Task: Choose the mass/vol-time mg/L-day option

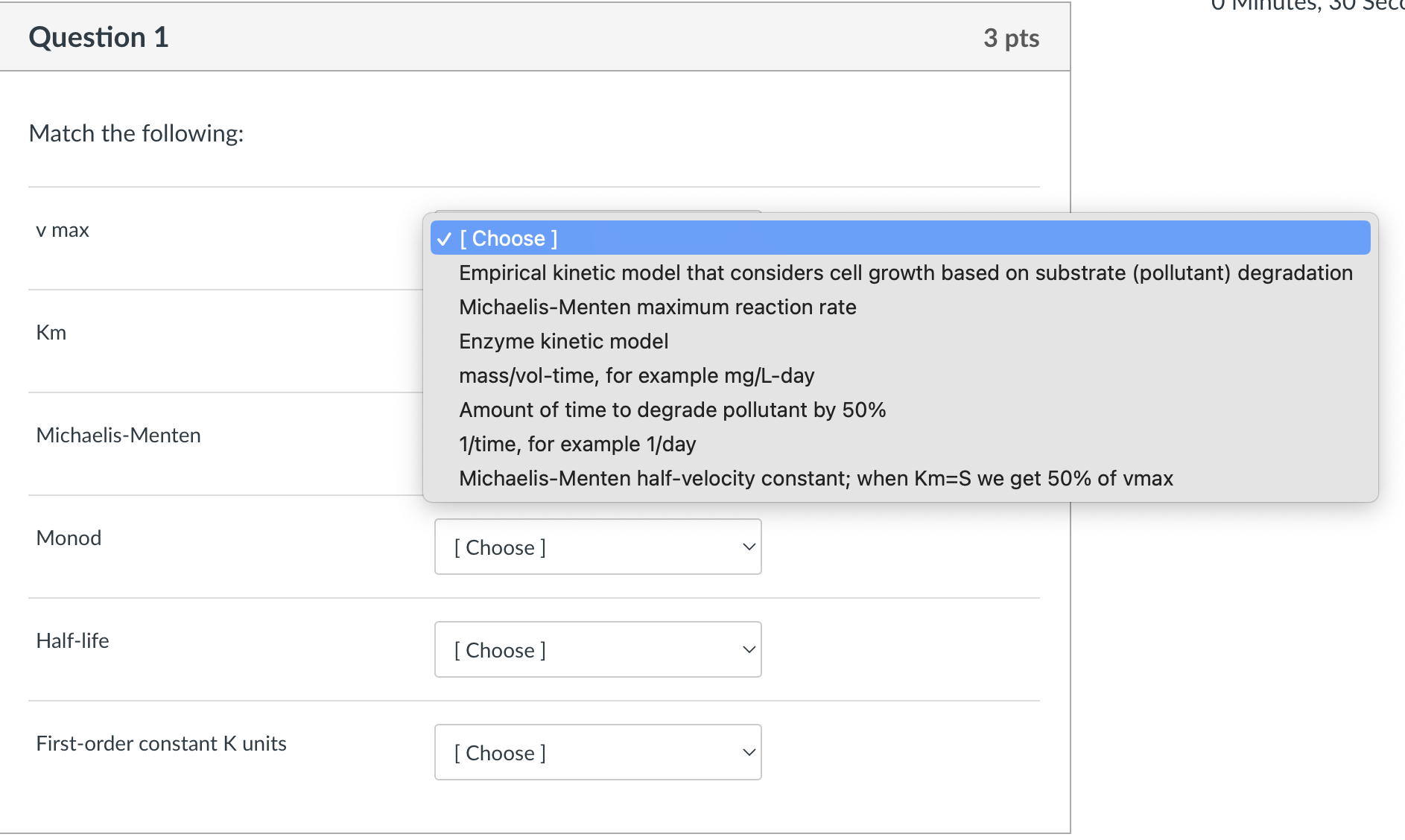Action: pos(636,375)
